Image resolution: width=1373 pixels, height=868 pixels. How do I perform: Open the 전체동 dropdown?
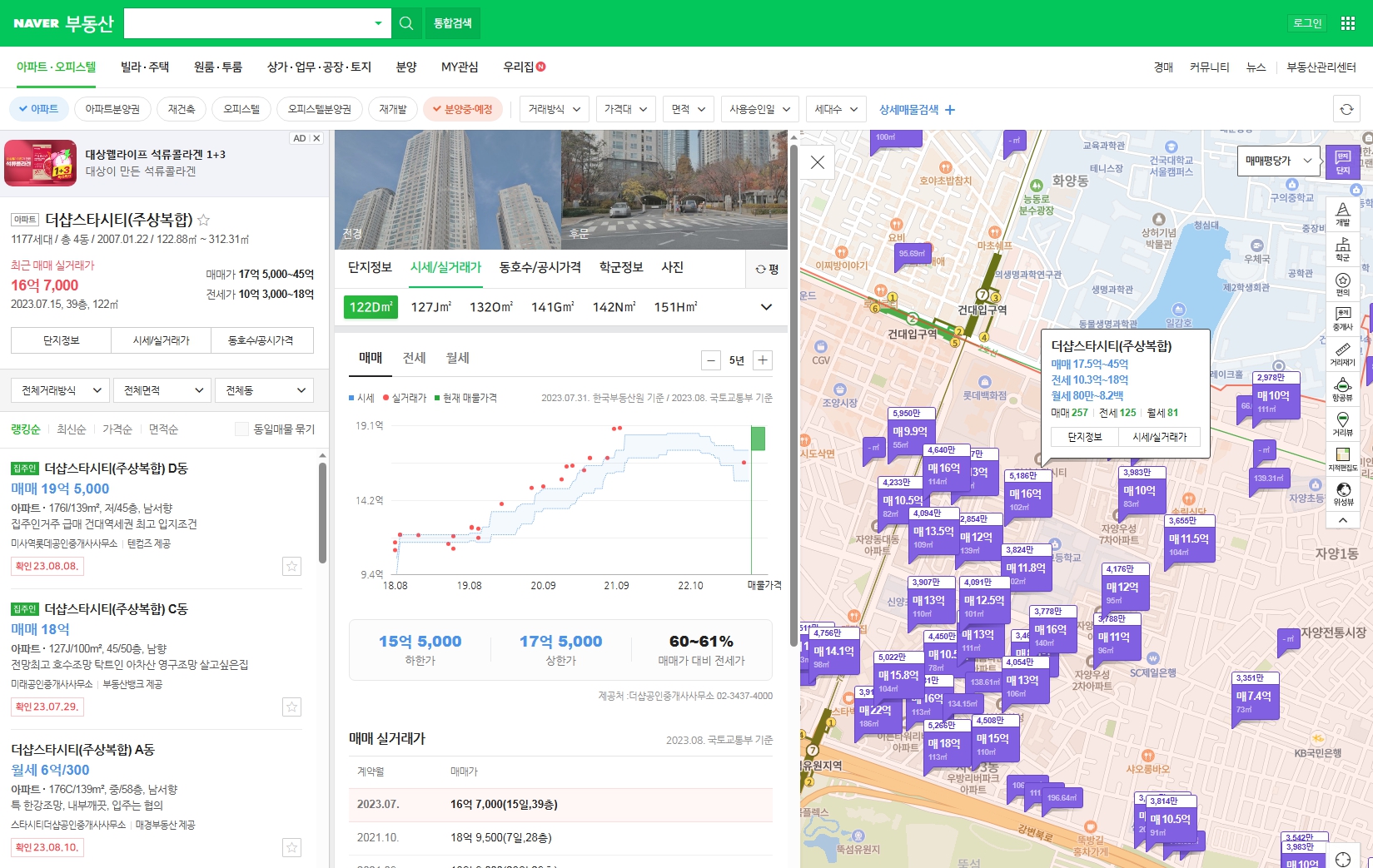(x=265, y=390)
